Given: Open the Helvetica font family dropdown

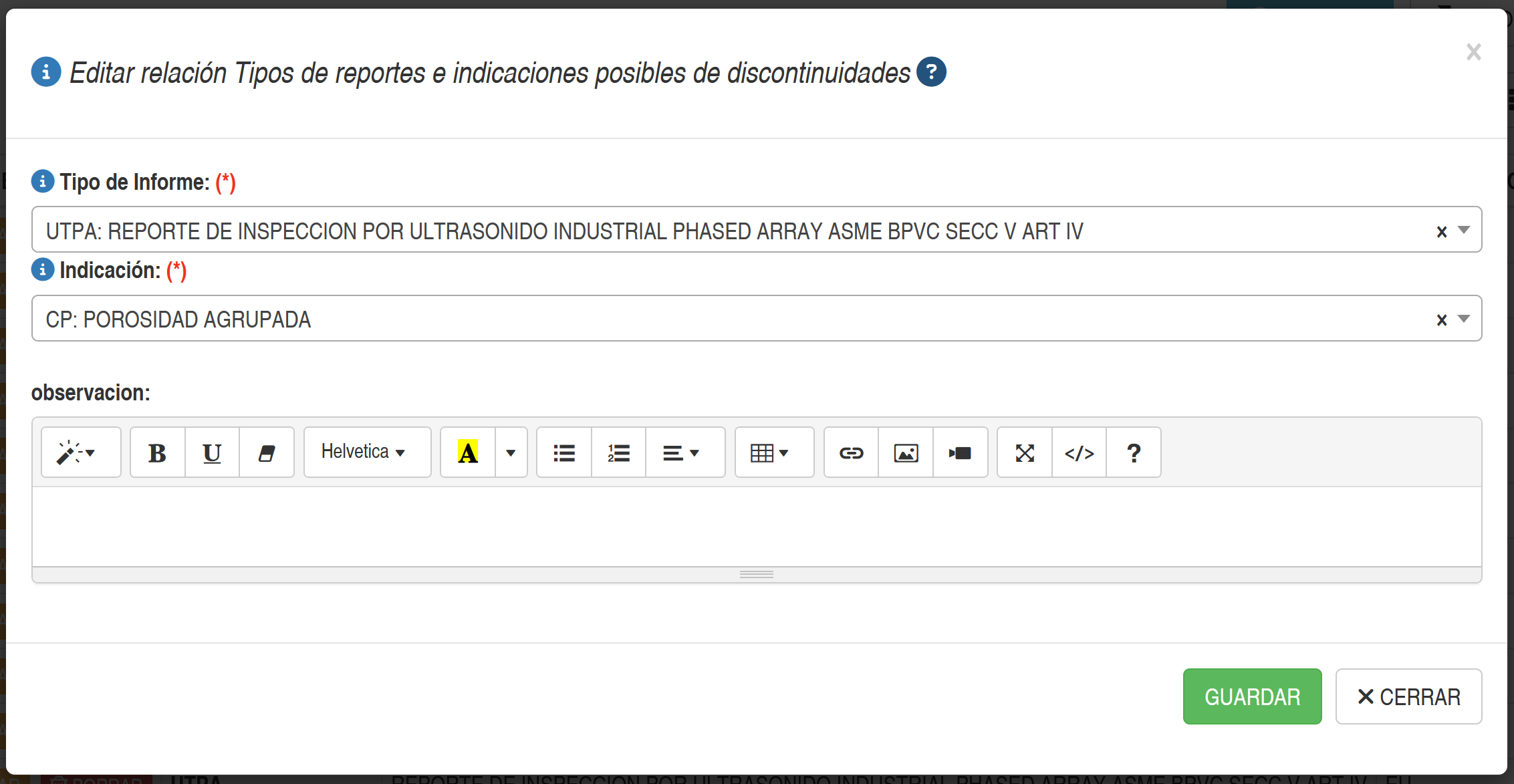Looking at the screenshot, I should [x=367, y=452].
